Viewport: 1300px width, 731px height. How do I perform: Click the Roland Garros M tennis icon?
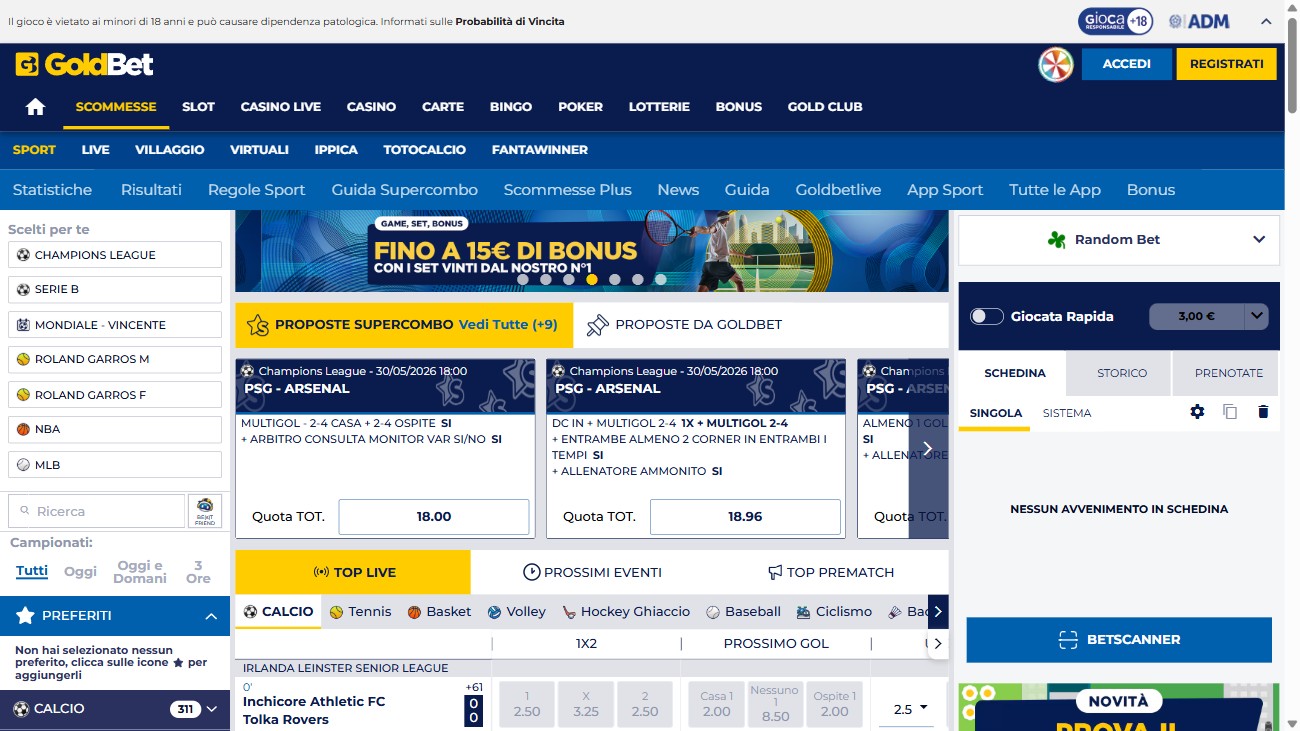23,359
